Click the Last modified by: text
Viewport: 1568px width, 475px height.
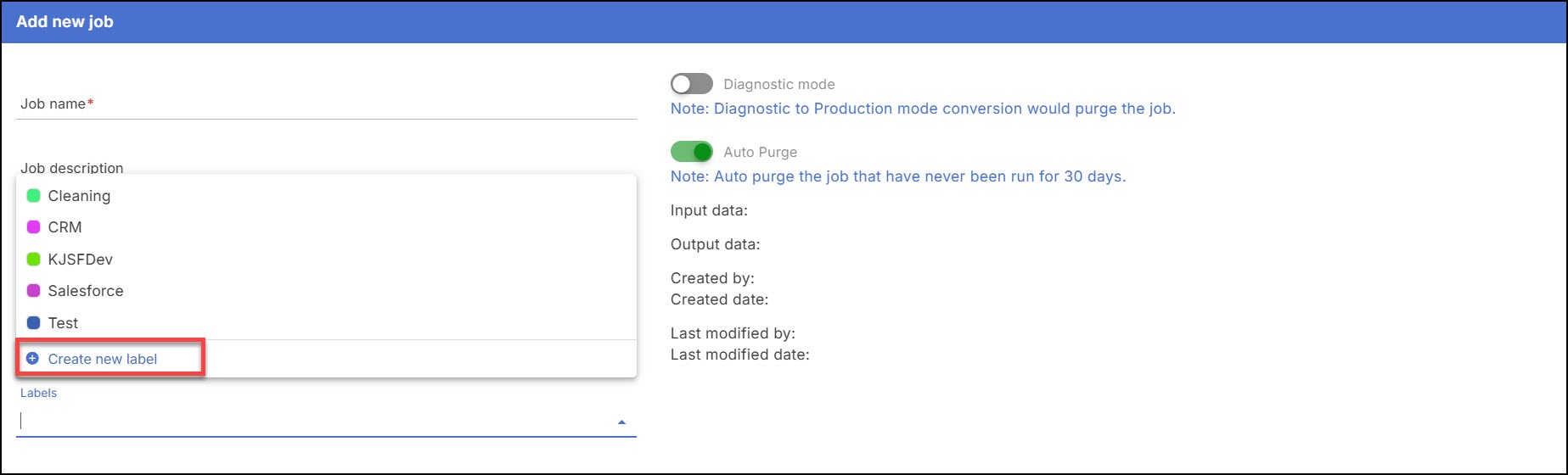pos(733,333)
